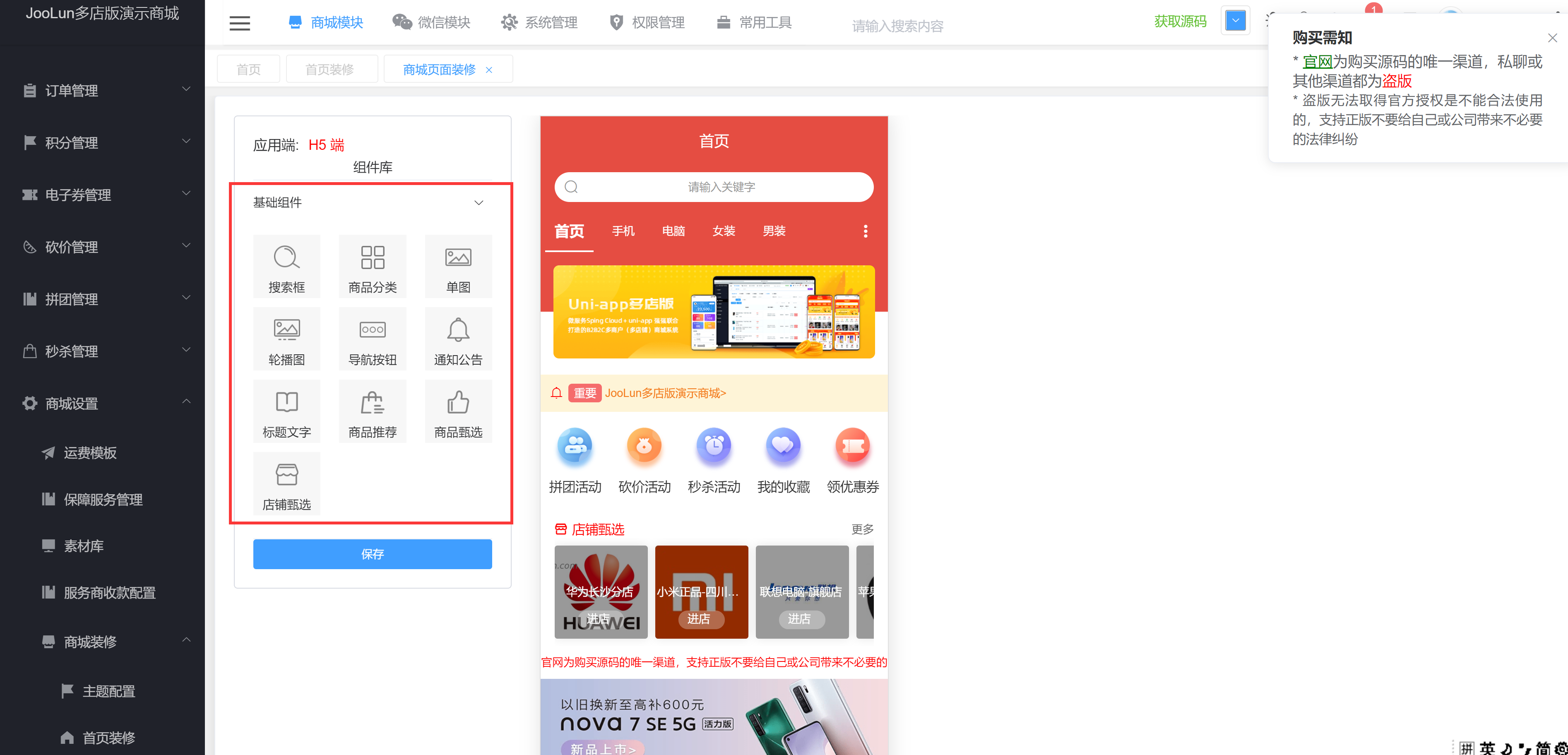The height and width of the screenshot is (755, 1568).
Task: Open the three-dot menu in preview page
Action: (865, 231)
